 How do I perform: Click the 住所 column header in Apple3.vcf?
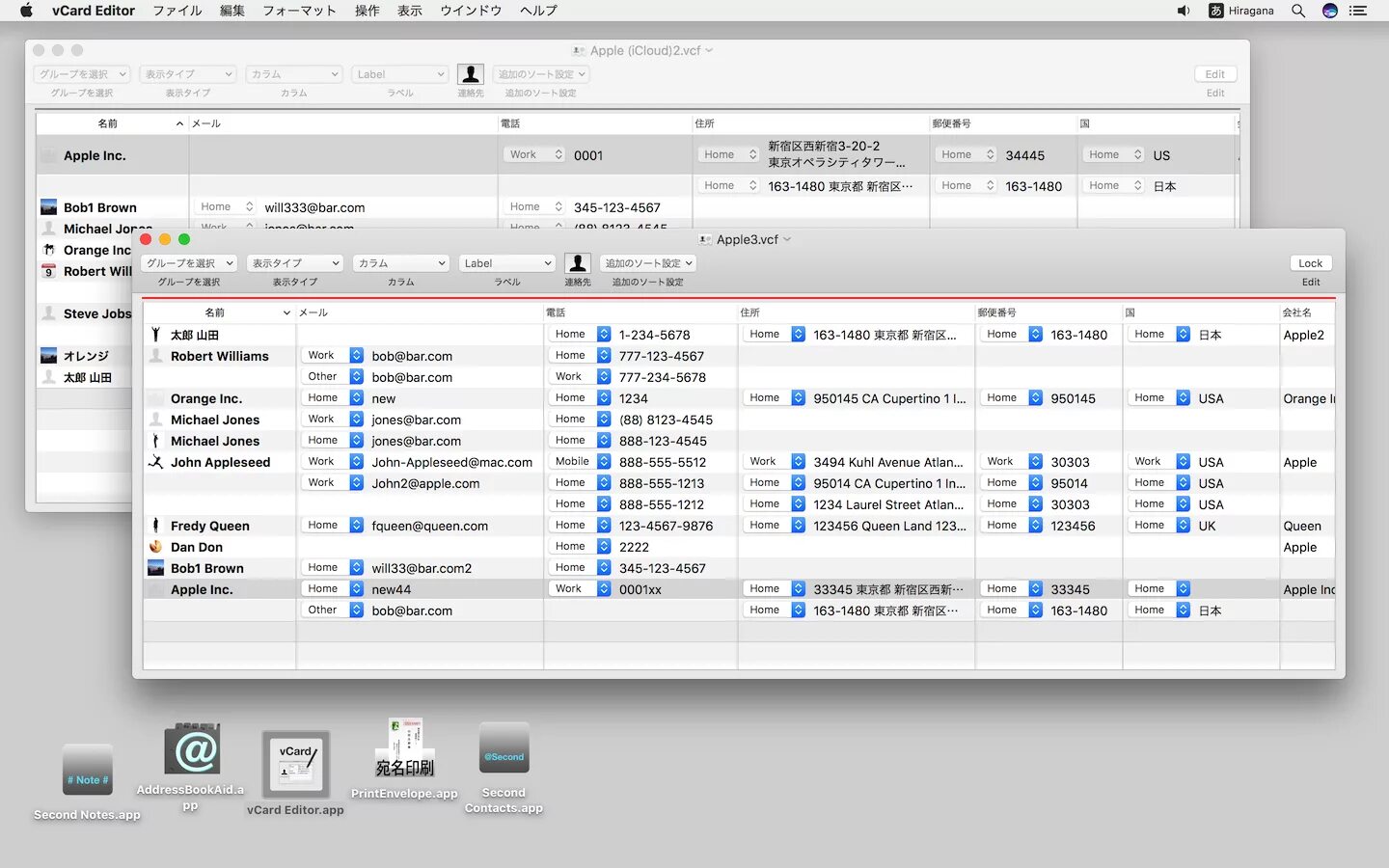[857, 312]
